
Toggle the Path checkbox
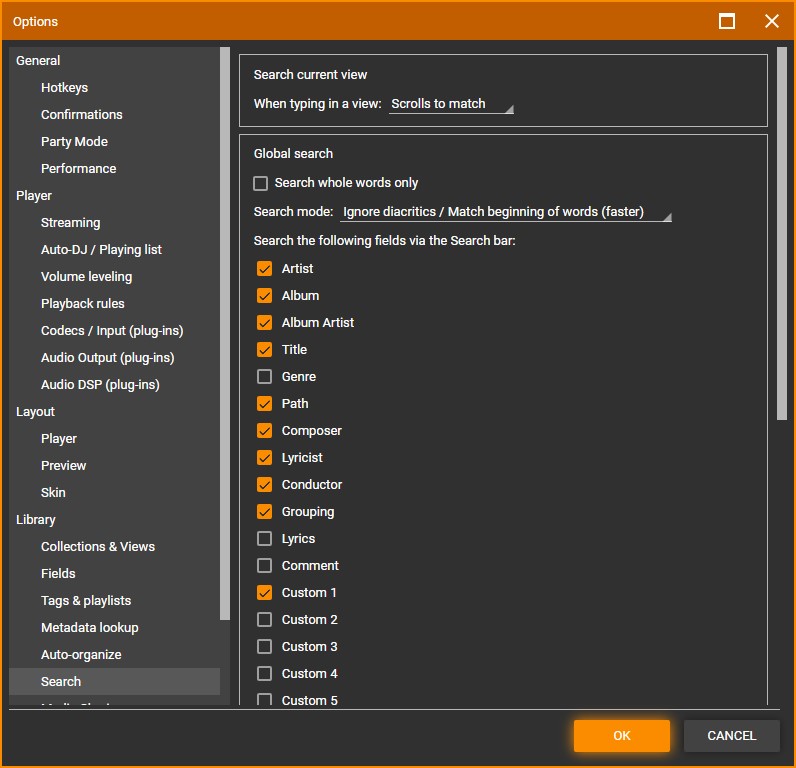point(264,404)
